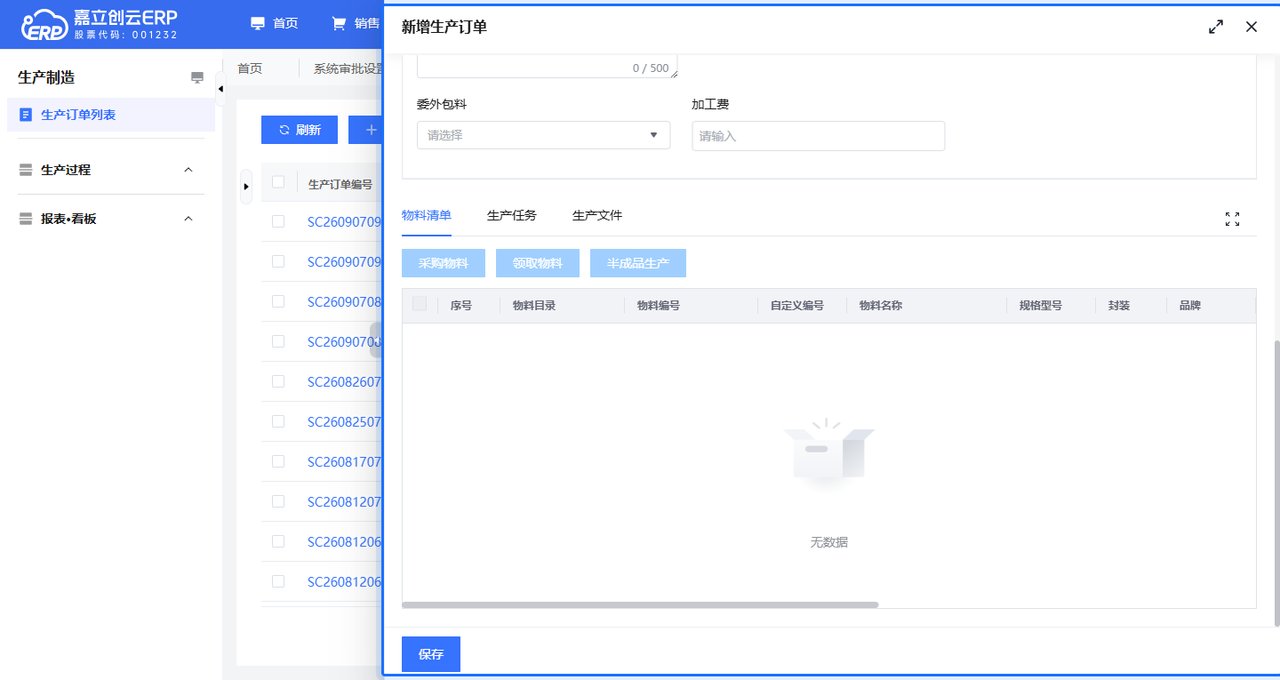This screenshot has width=1280, height=680.
Task: Click the 封装 column header
Action: coord(1119,305)
